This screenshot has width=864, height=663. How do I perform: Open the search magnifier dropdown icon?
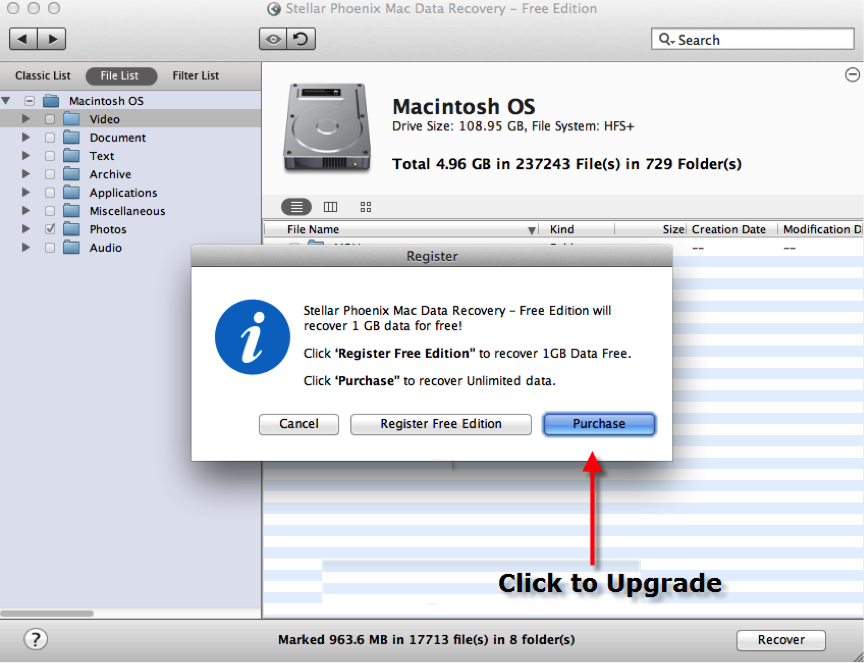click(x=666, y=40)
